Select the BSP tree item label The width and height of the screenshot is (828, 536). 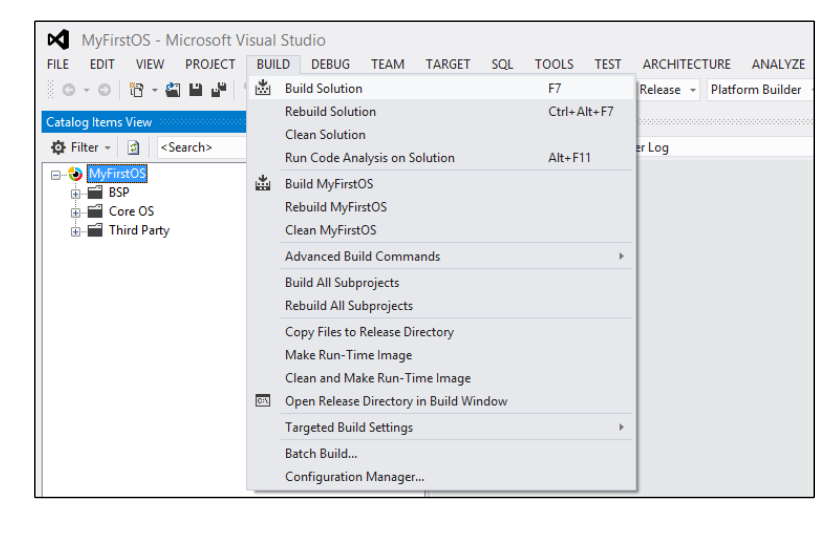(119, 192)
